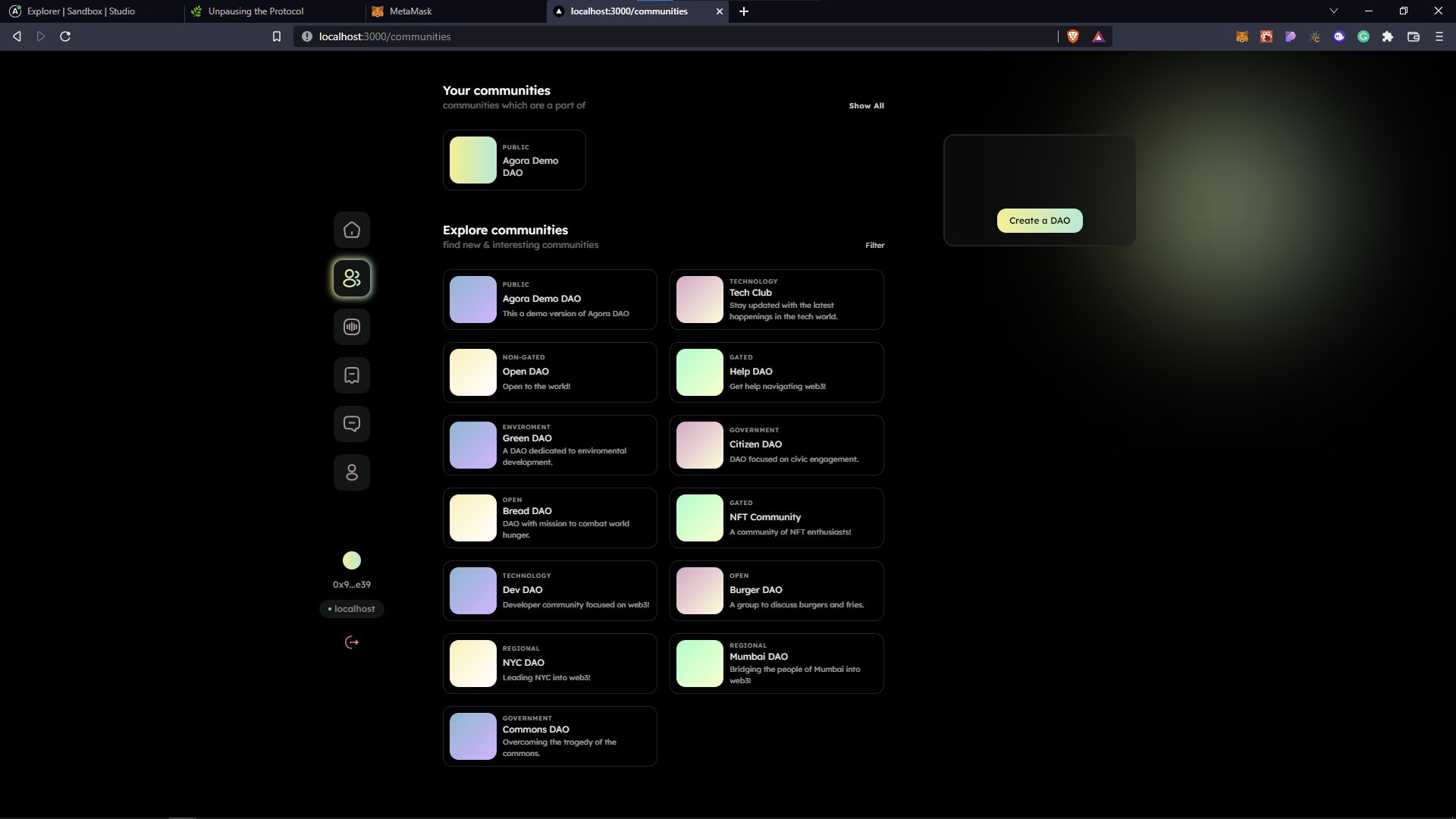
Task: Click the wallet avatar circle
Action: (351, 560)
